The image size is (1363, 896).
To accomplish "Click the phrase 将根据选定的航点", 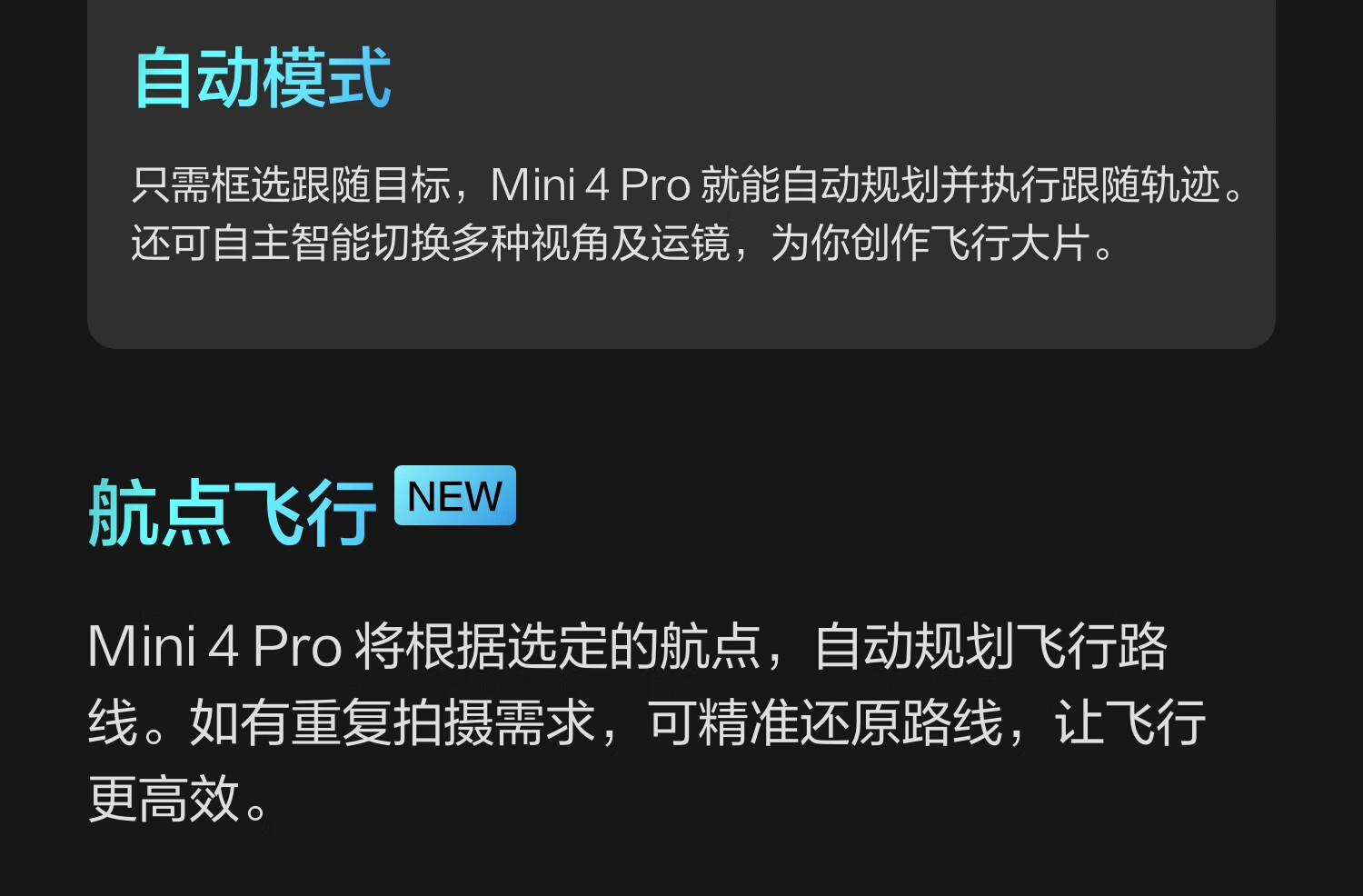I will point(557,647).
